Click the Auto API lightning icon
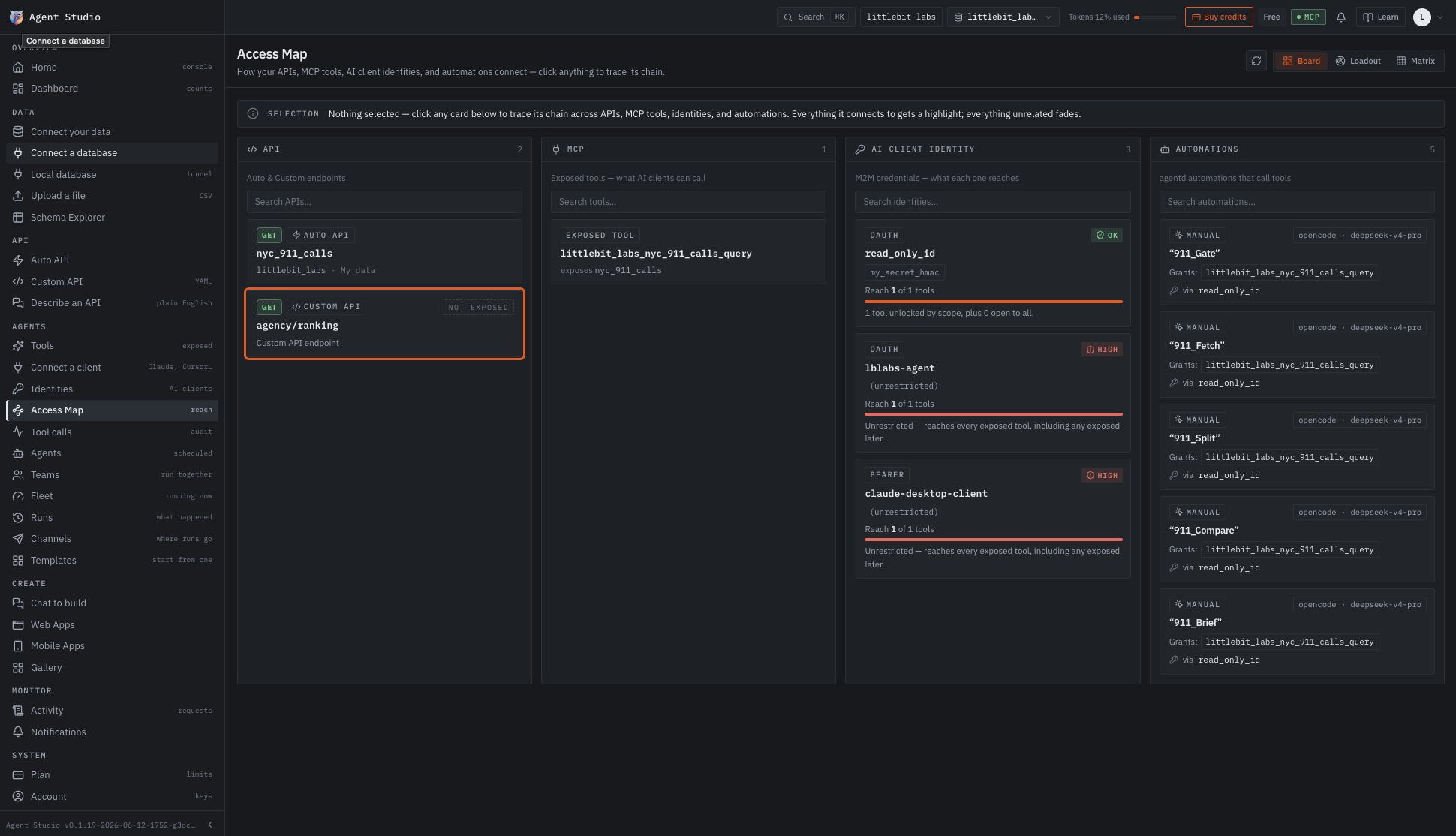 point(18,260)
